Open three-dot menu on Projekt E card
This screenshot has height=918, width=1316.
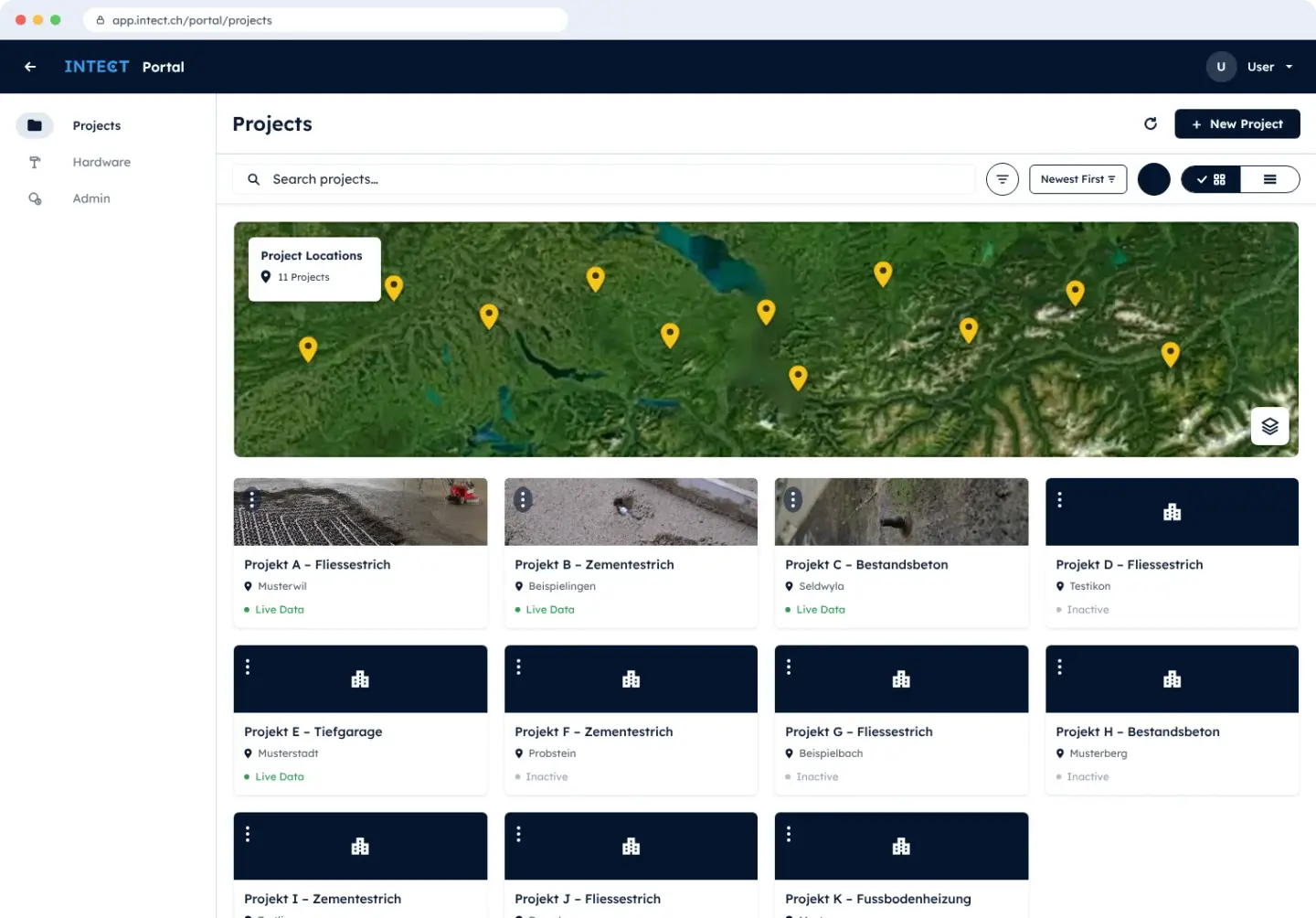point(248,667)
